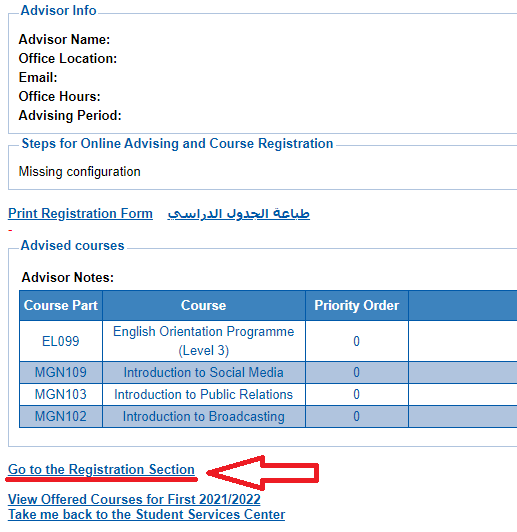Click the Missing configuration text

click(x=79, y=172)
